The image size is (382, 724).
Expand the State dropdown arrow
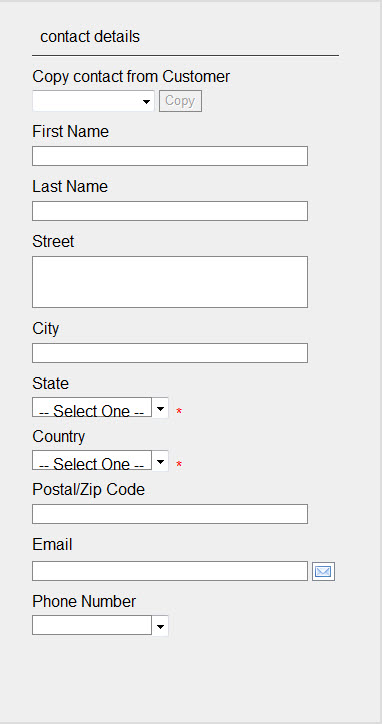click(x=160, y=408)
